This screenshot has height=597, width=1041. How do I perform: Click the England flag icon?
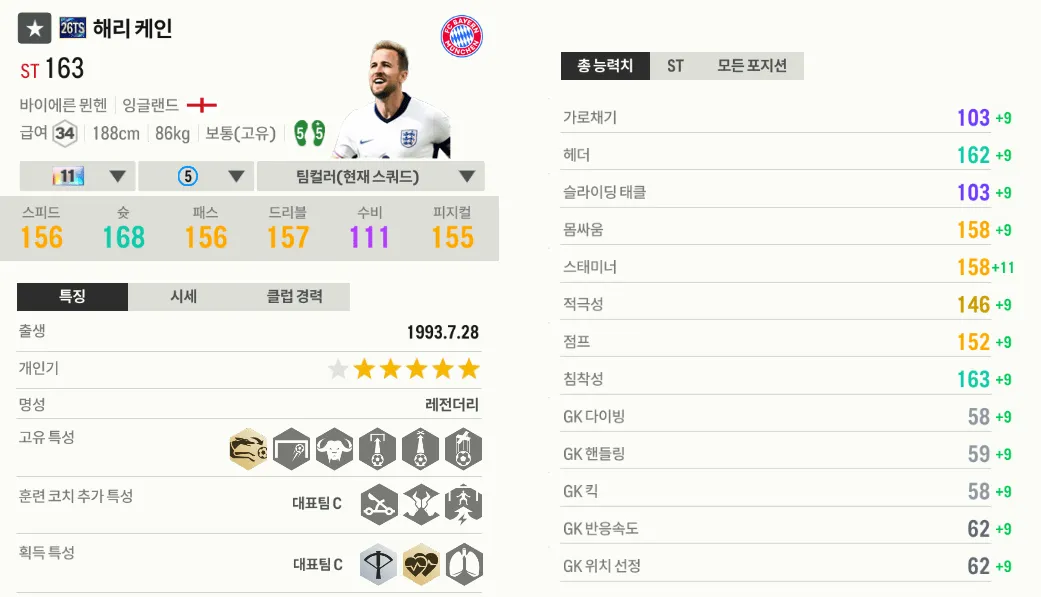[x=202, y=105]
